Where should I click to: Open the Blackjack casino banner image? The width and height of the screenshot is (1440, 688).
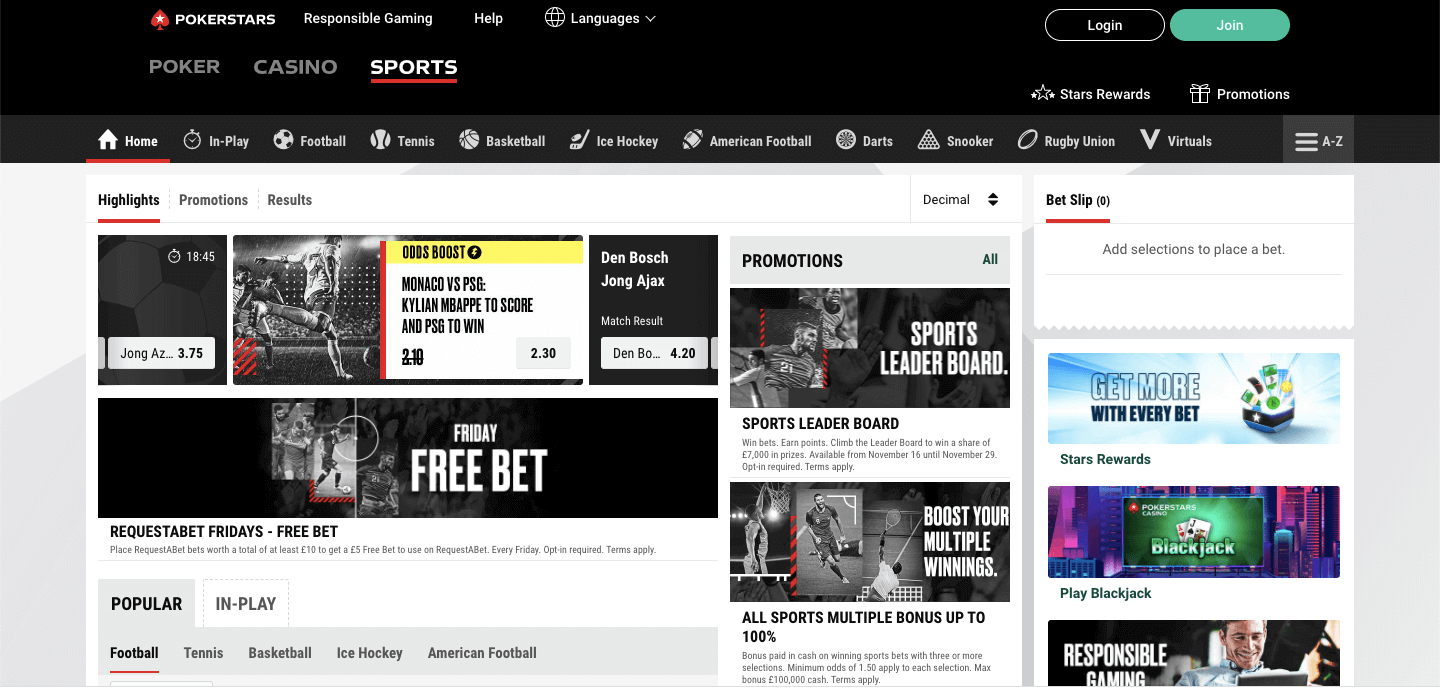point(1194,532)
